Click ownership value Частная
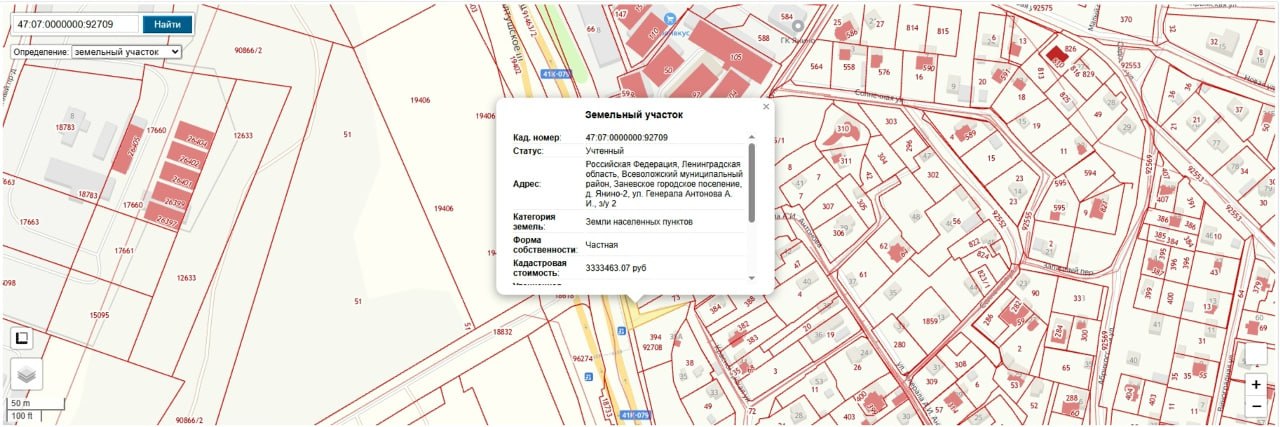 tap(602, 244)
